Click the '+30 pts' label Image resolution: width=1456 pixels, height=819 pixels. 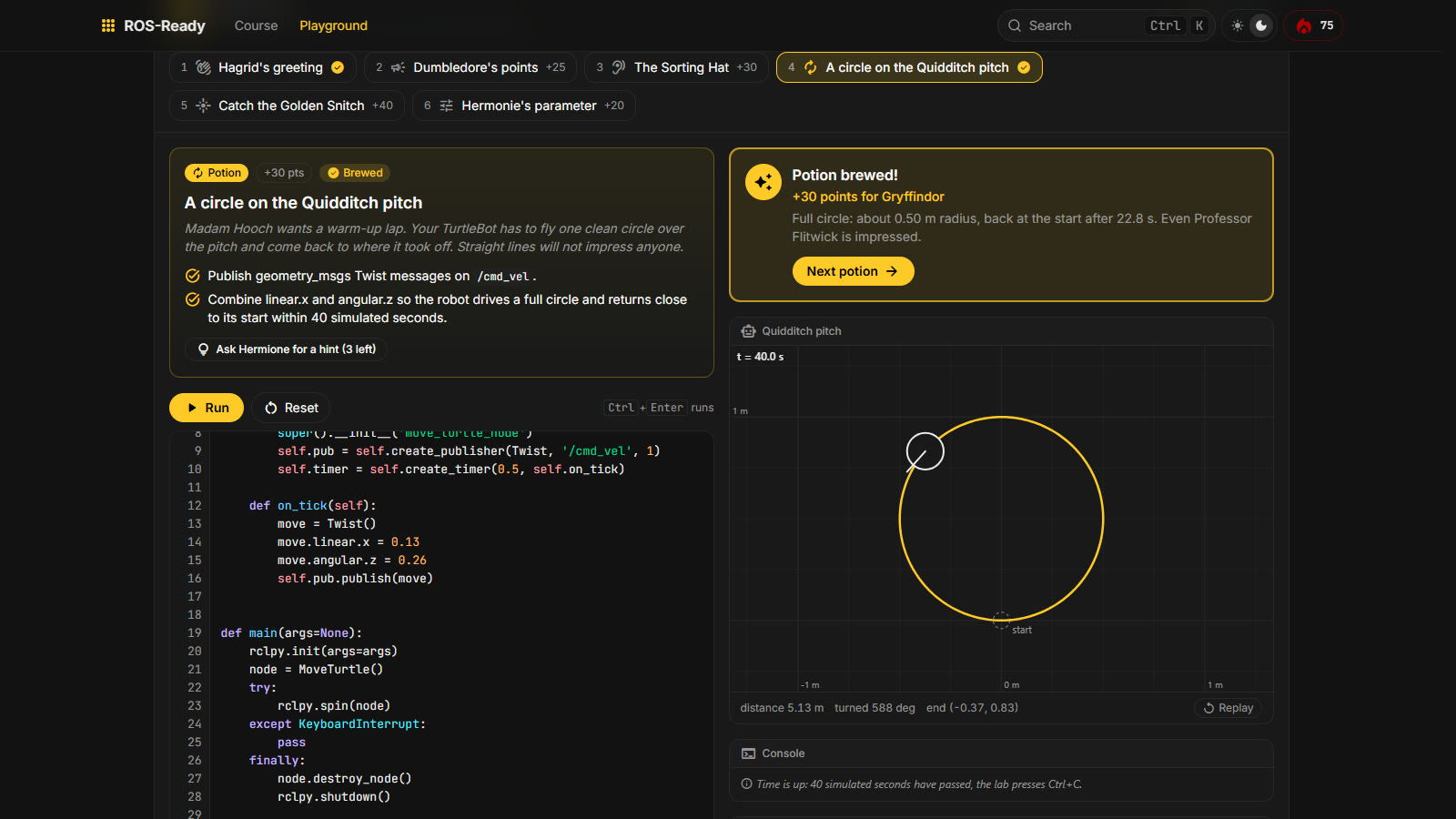pyautogui.click(x=284, y=173)
